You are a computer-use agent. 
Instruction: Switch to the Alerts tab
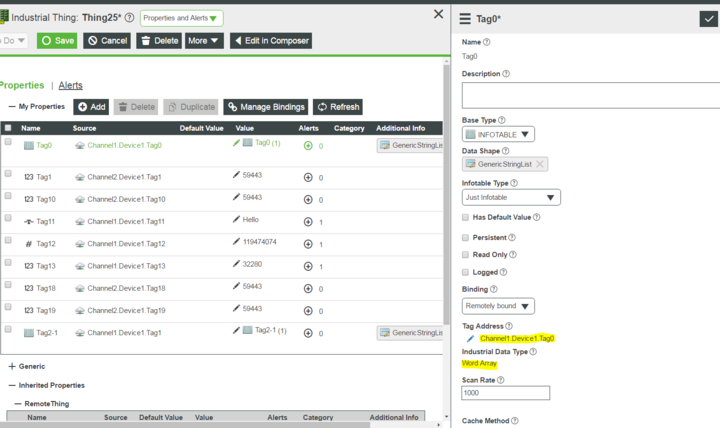pos(70,85)
